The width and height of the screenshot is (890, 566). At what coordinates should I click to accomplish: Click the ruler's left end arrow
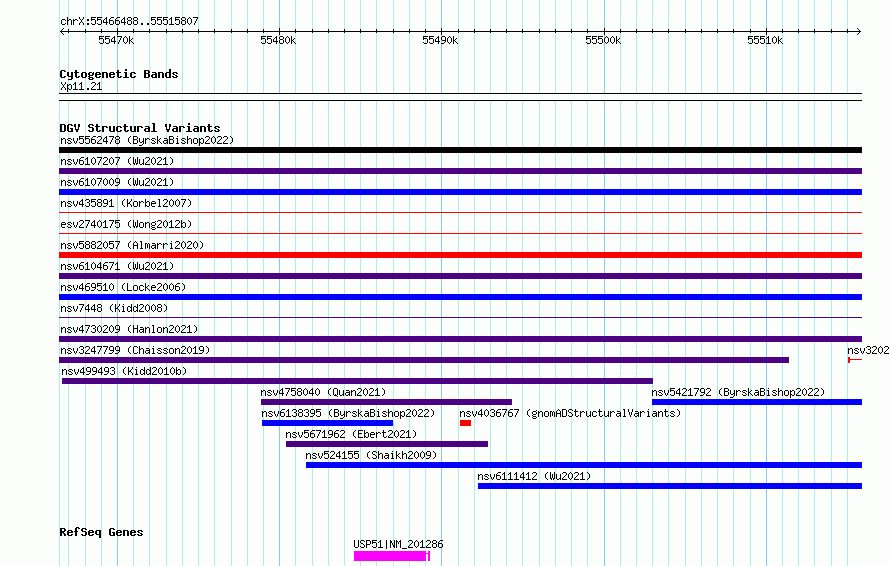pyautogui.click(x=62, y=31)
